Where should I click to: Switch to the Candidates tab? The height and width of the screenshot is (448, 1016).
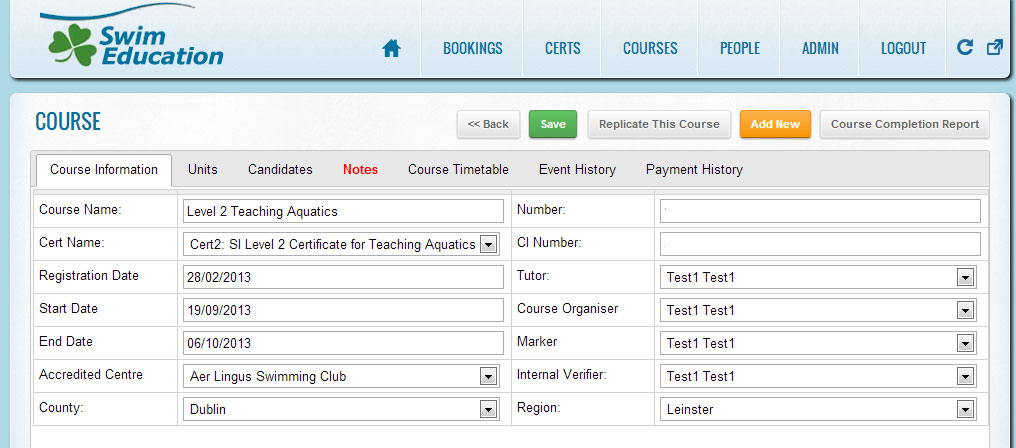point(280,170)
